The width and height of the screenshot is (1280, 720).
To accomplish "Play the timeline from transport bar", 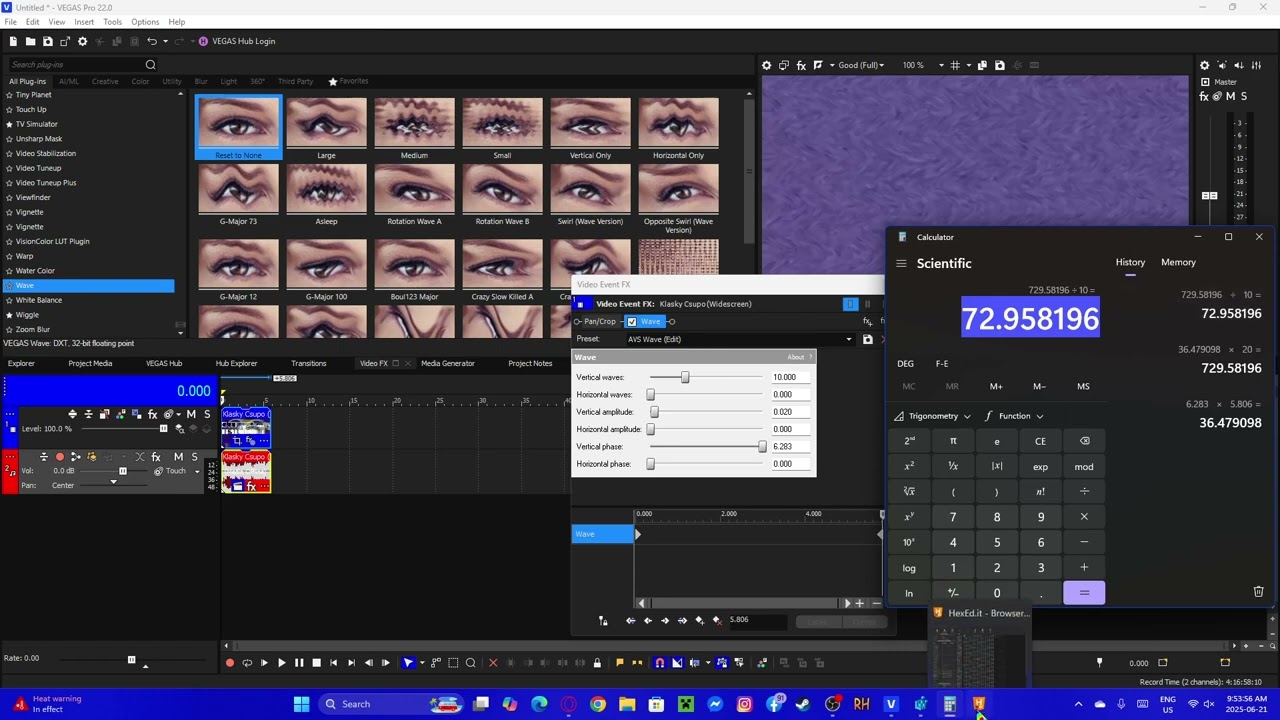I will (x=281, y=662).
